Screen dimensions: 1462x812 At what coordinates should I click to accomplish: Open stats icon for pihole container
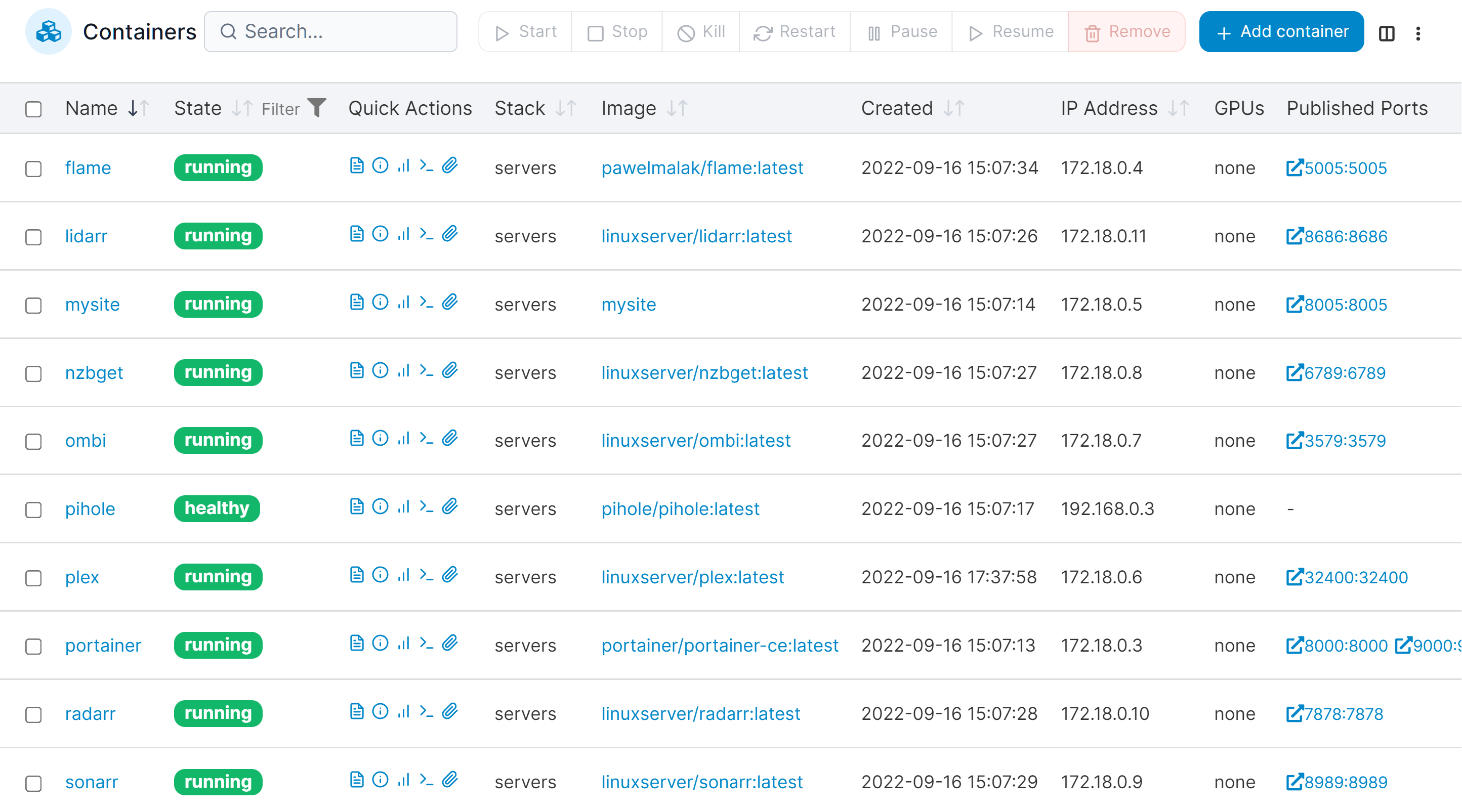click(403, 507)
